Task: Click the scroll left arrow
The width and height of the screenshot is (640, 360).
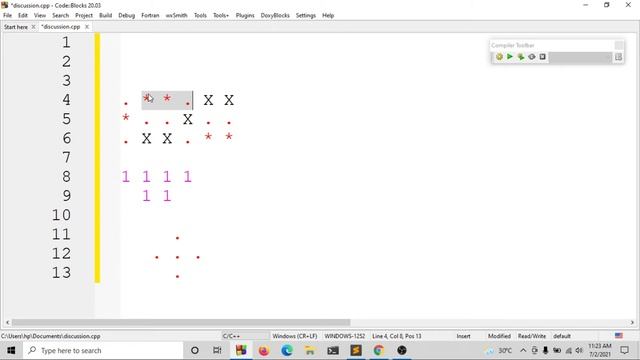Action: tap(7, 322)
